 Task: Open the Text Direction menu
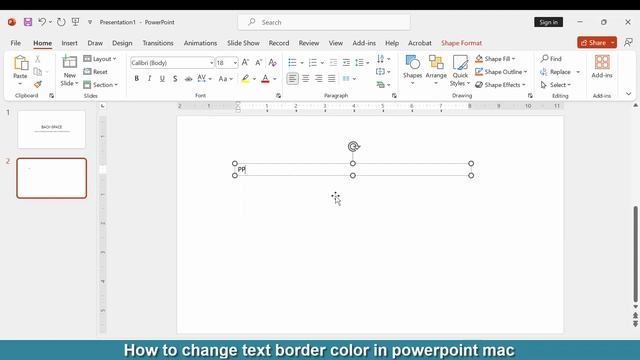pyautogui.click(x=383, y=59)
